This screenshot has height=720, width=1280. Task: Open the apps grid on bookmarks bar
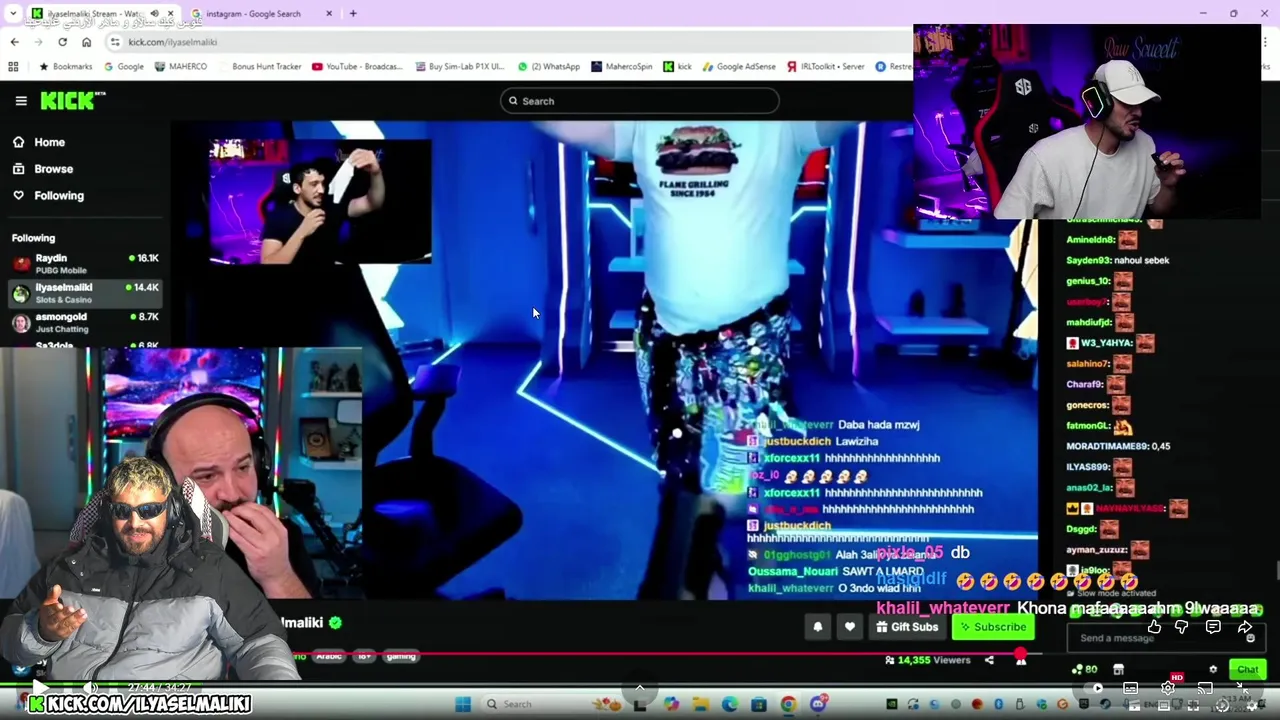(13, 67)
